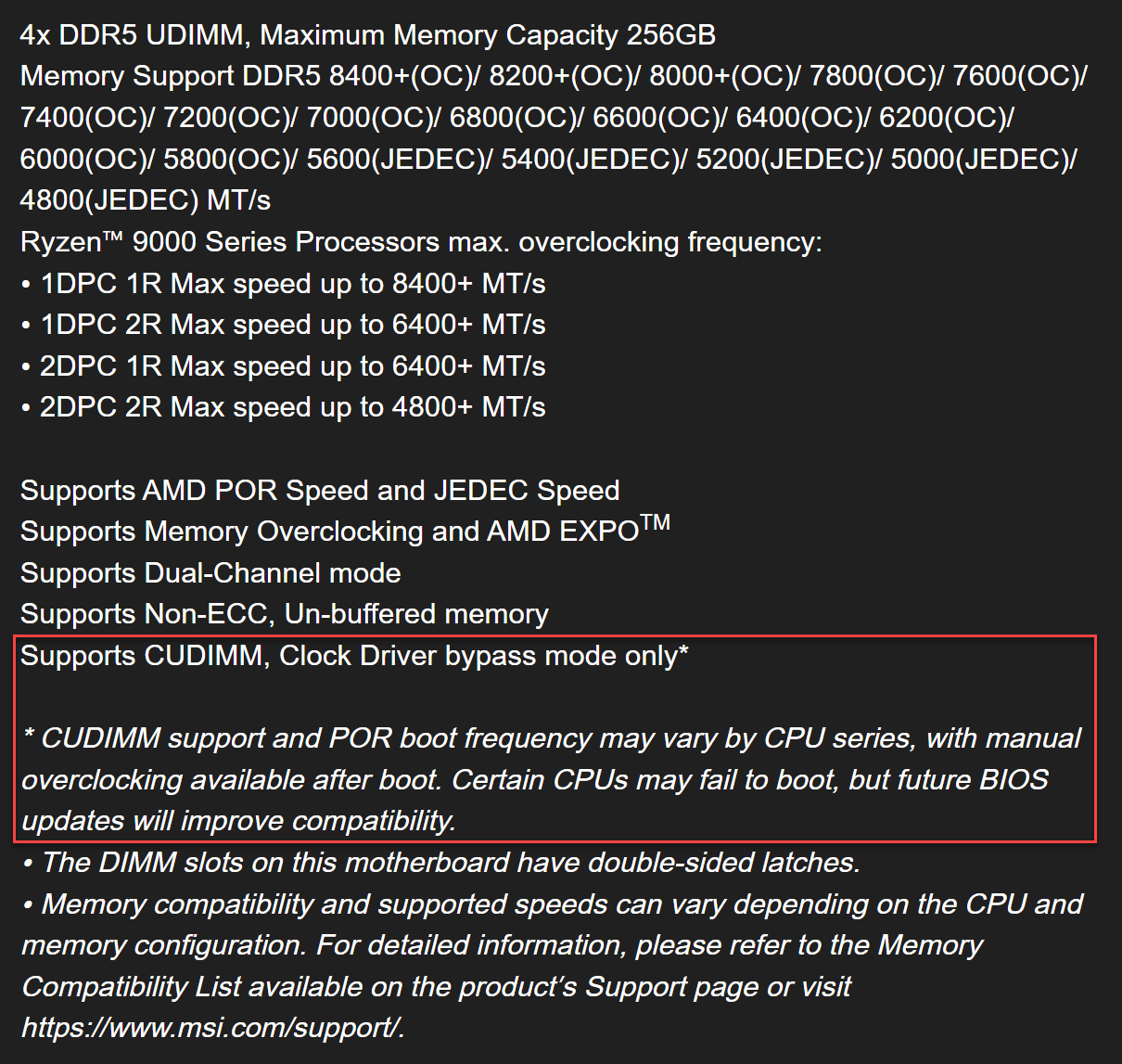
Task: Click the "4x DDR5 UDIMM" capacity line
Action: (x=367, y=35)
